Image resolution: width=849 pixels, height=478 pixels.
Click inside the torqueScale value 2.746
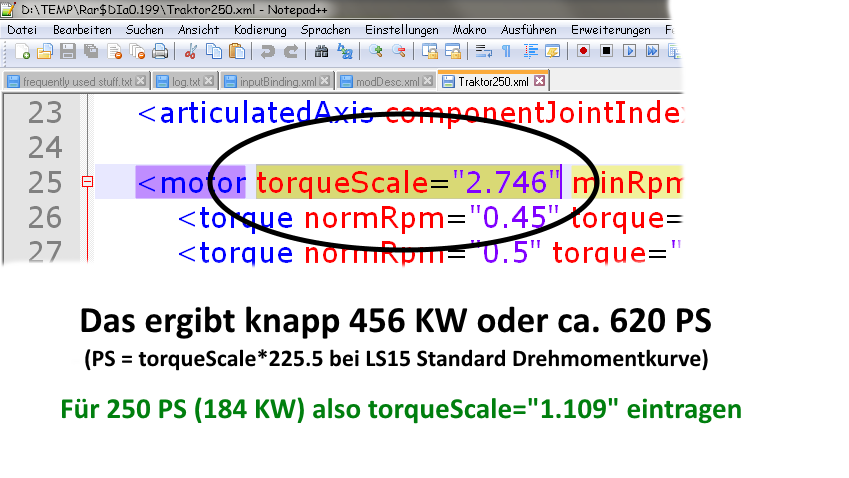[506, 182]
